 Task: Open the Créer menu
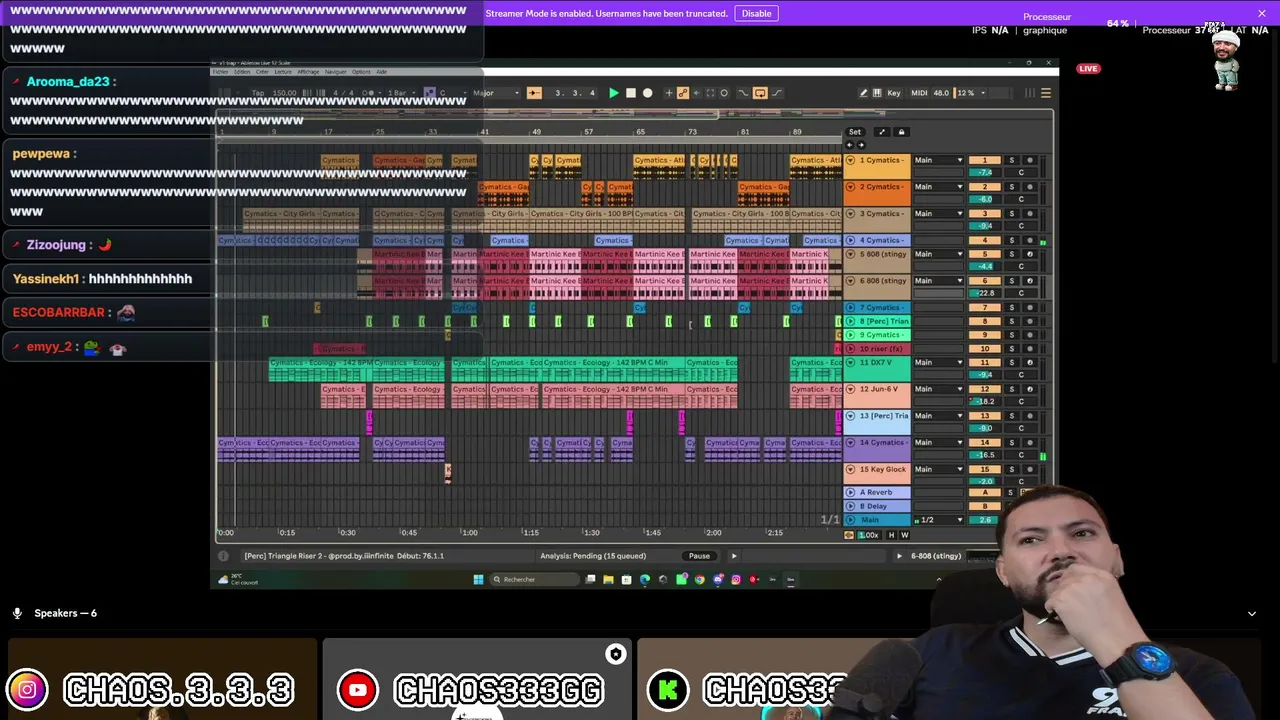pyautogui.click(x=262, y=72)
